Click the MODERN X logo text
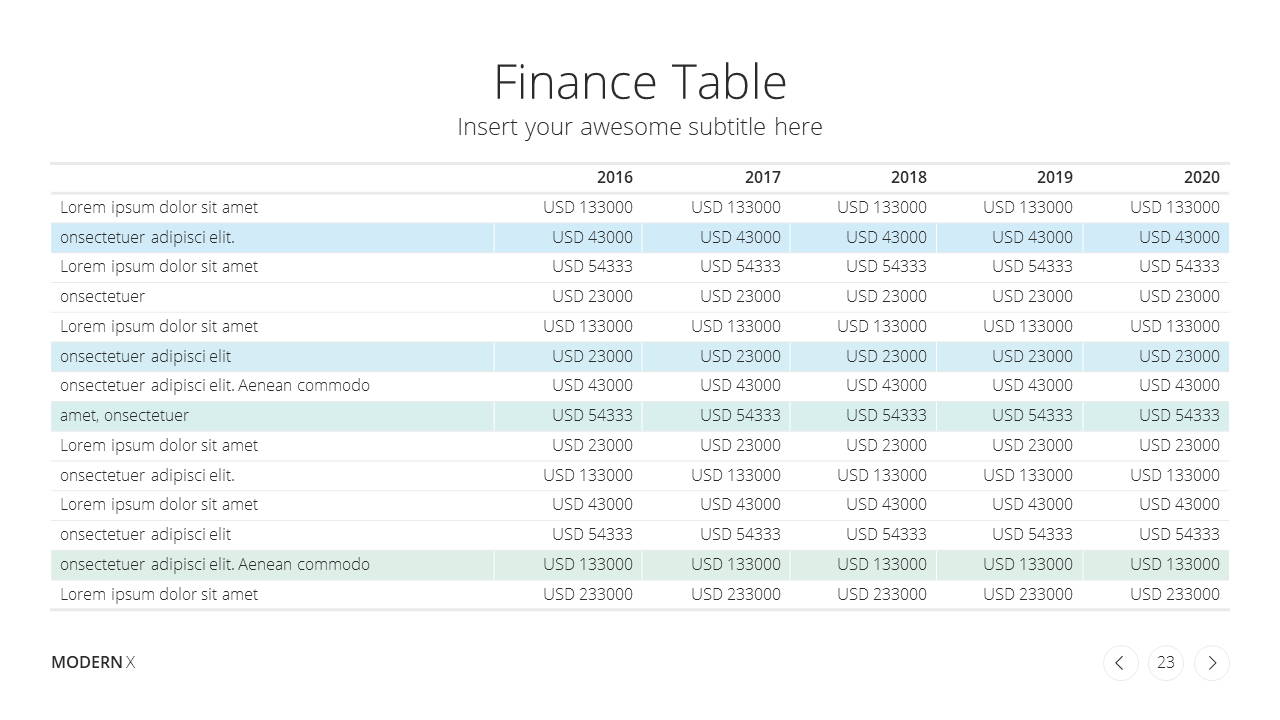 pos(93,662)
